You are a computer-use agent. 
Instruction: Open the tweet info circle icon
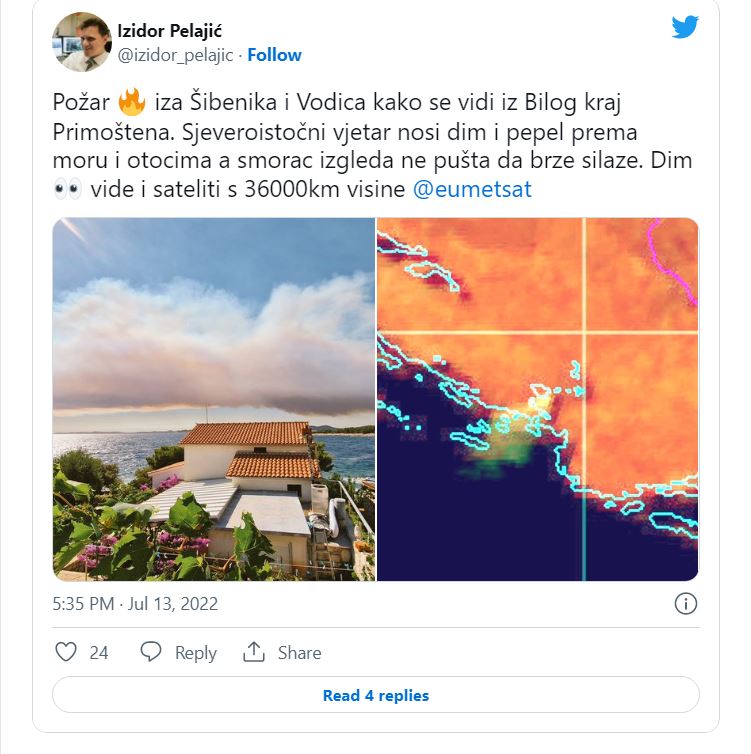click(686, 604)
